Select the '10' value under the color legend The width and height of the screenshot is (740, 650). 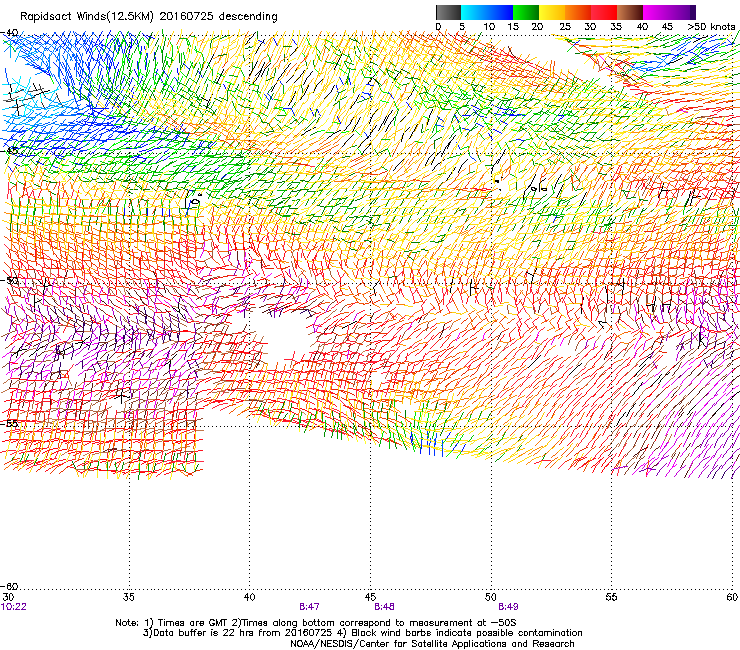pos(489,27)
